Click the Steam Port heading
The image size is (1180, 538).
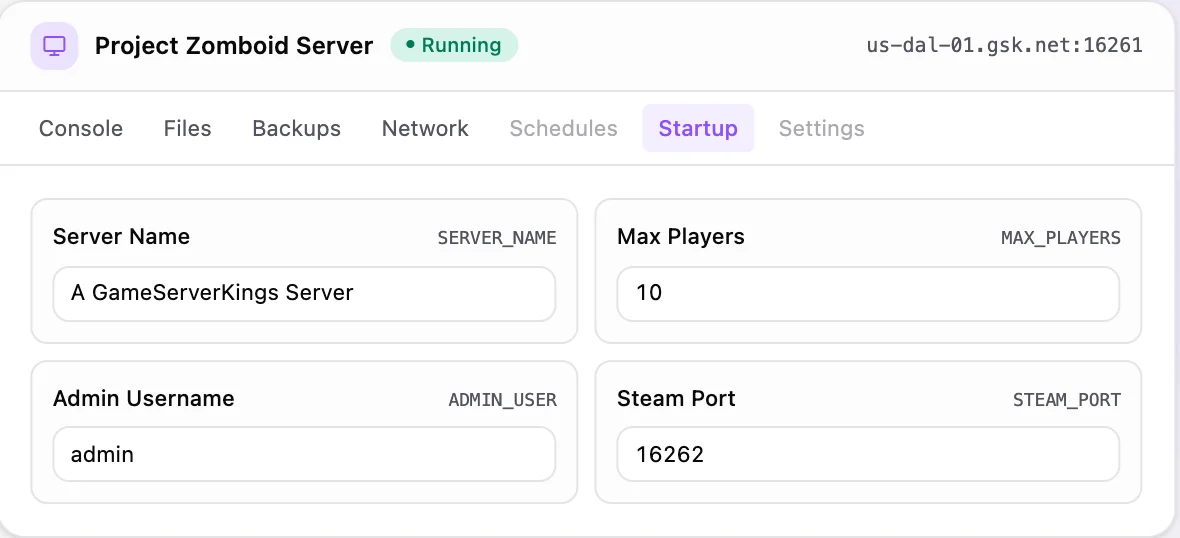click(677, 398)
